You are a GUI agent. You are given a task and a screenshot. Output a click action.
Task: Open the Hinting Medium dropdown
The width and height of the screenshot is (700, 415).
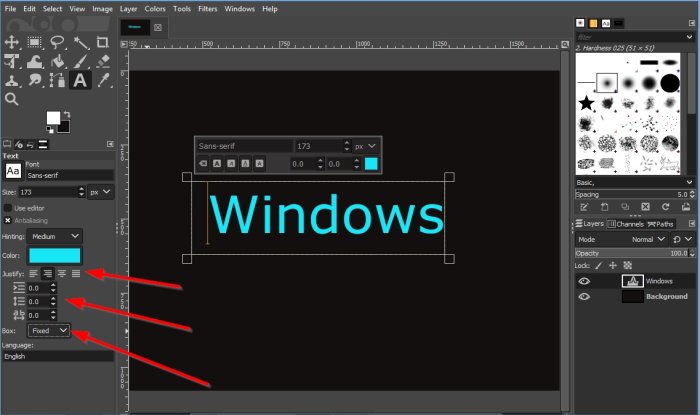click(x=54, y=236)
